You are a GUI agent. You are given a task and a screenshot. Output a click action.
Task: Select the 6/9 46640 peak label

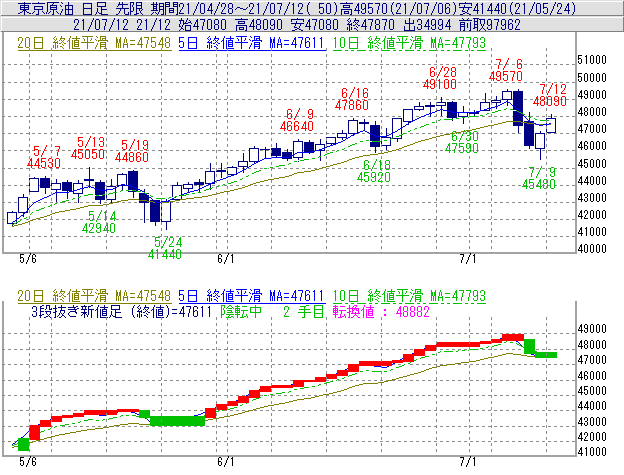297,120
